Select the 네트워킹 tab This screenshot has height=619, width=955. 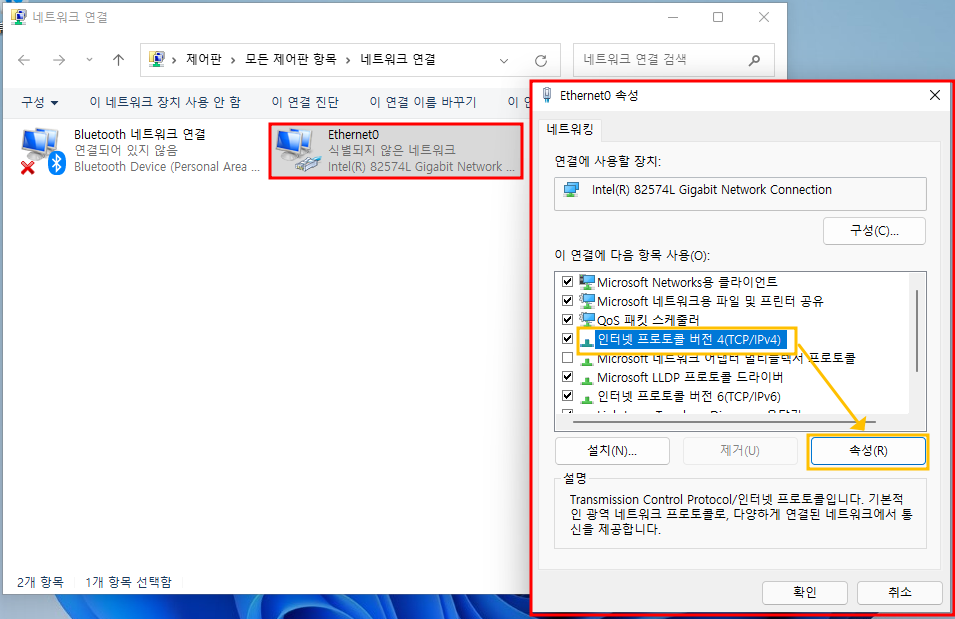coord(570,129)
